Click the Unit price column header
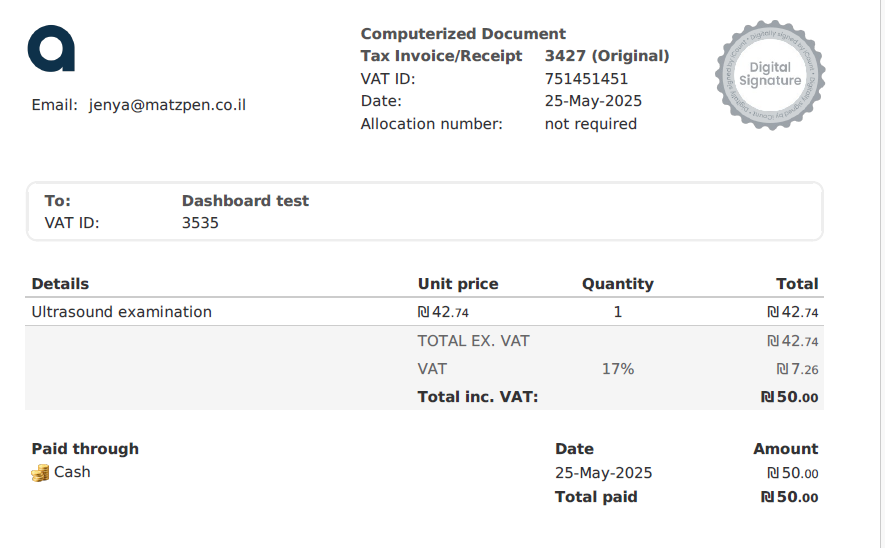The width and height of the screenshot is (885, 548). pos(458,284)
